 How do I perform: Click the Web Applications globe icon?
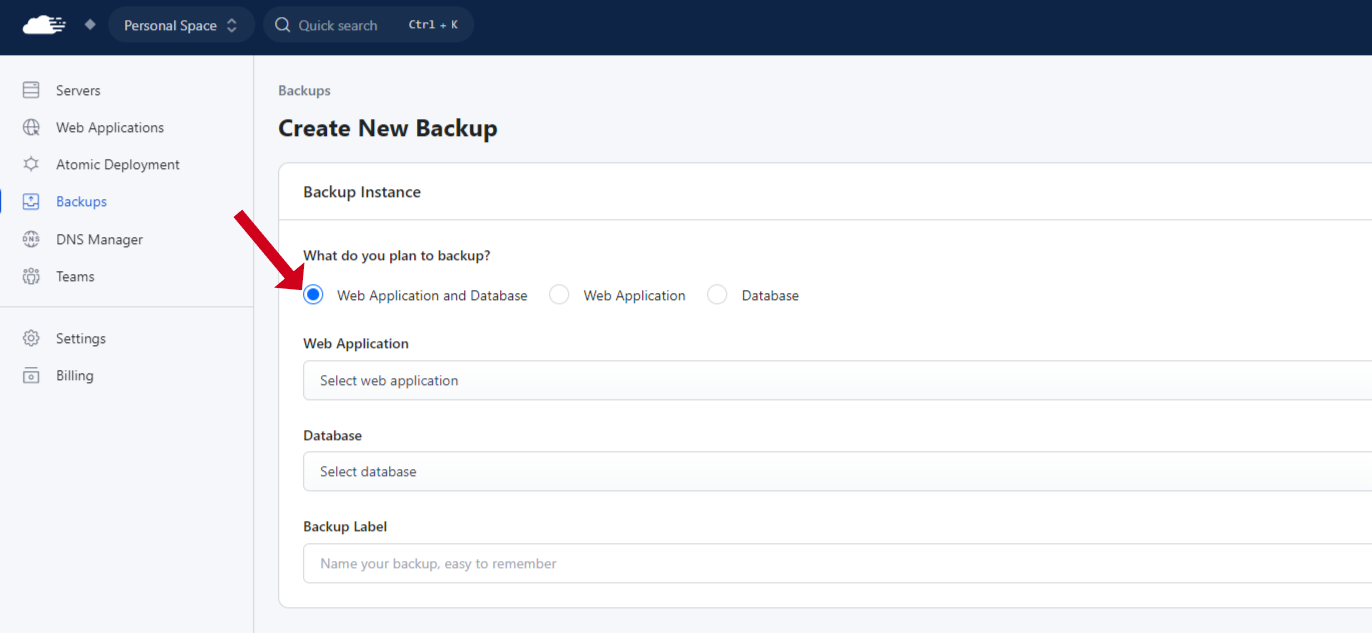click(x=31, y=127)
